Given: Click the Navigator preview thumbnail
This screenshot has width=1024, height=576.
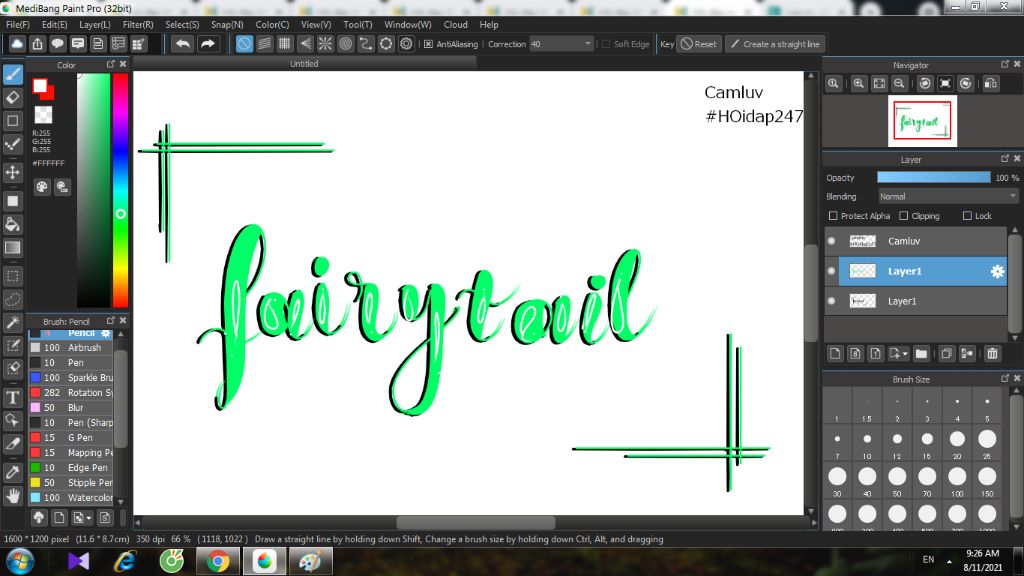Looking at the screenshot, I should coord(922,121).
